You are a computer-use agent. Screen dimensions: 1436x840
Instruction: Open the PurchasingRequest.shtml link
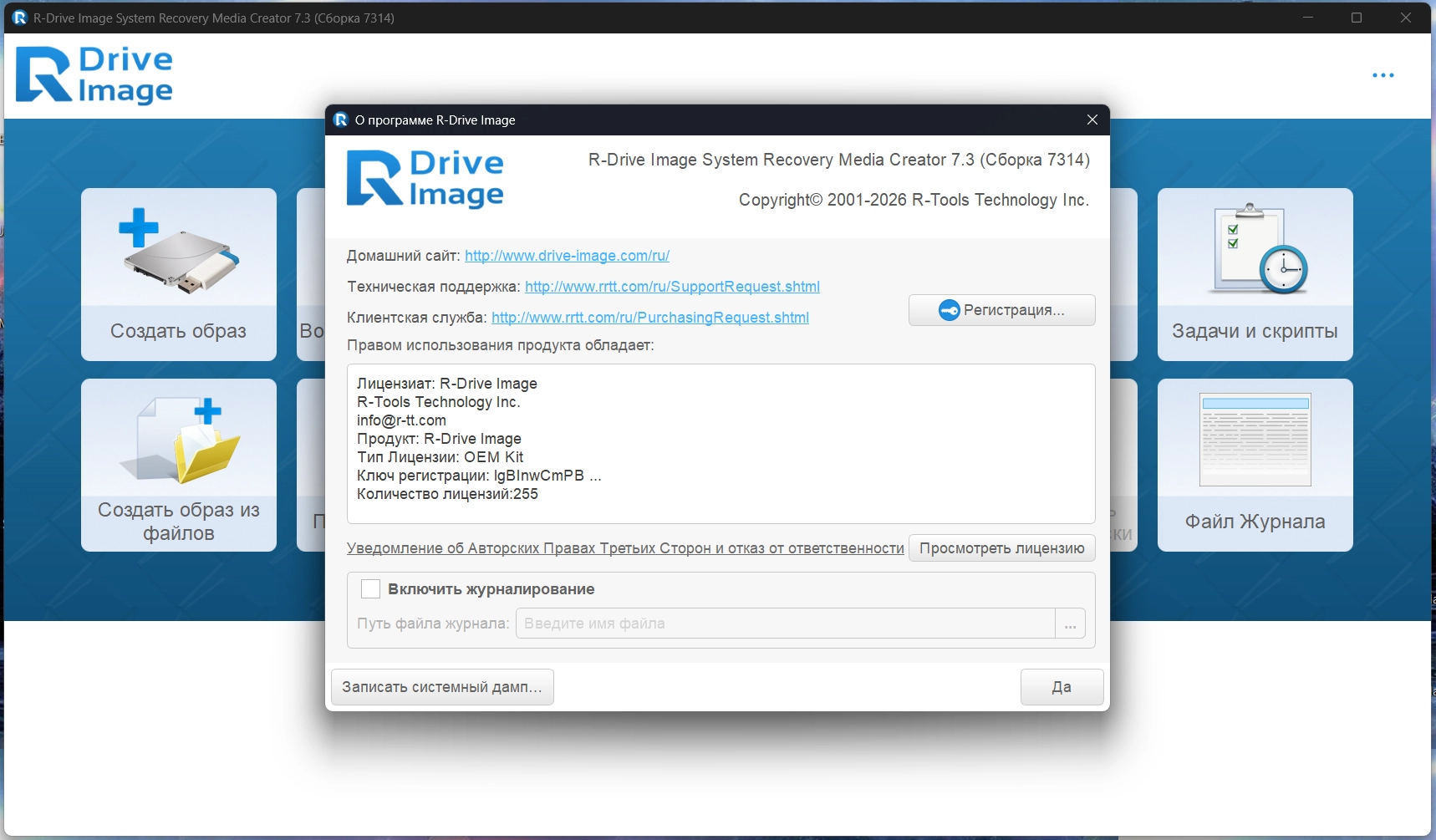(x=650, y=318)
